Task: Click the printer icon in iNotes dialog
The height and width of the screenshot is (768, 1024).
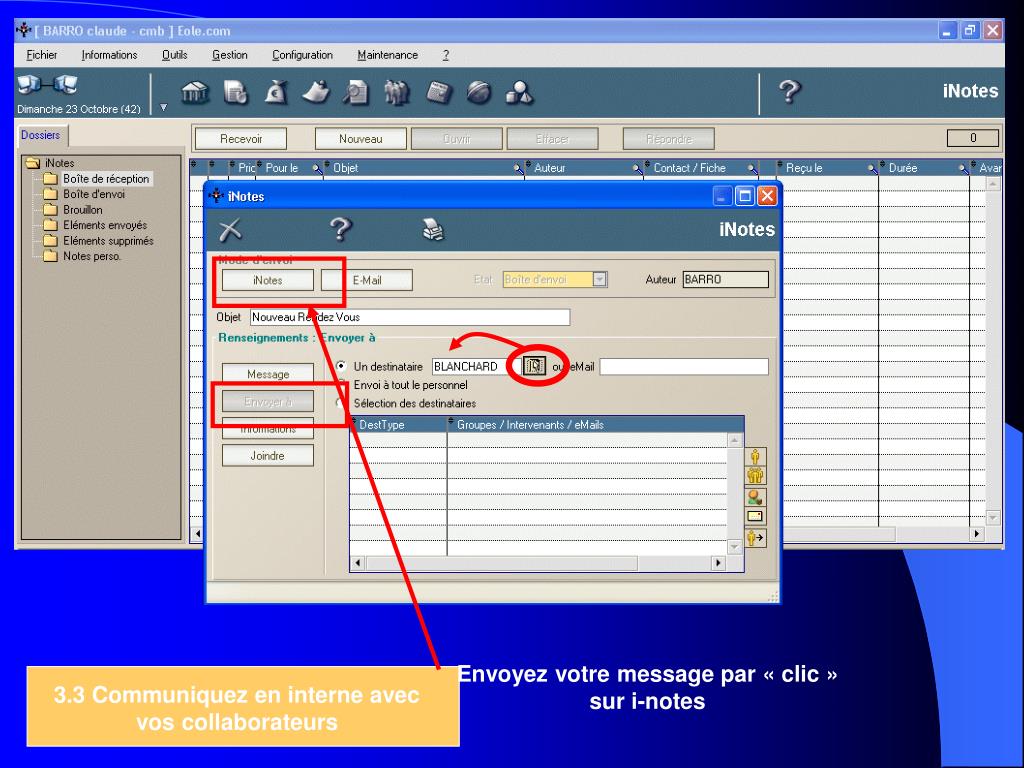Action: pyautogui.click(x=432, y=230)
